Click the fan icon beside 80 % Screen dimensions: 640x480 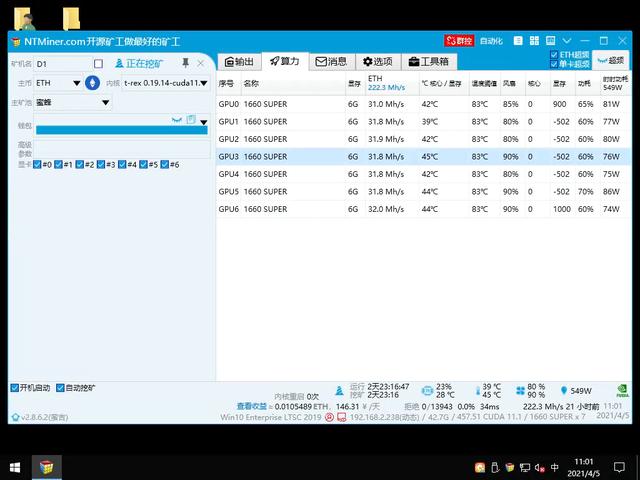(520, 391)
